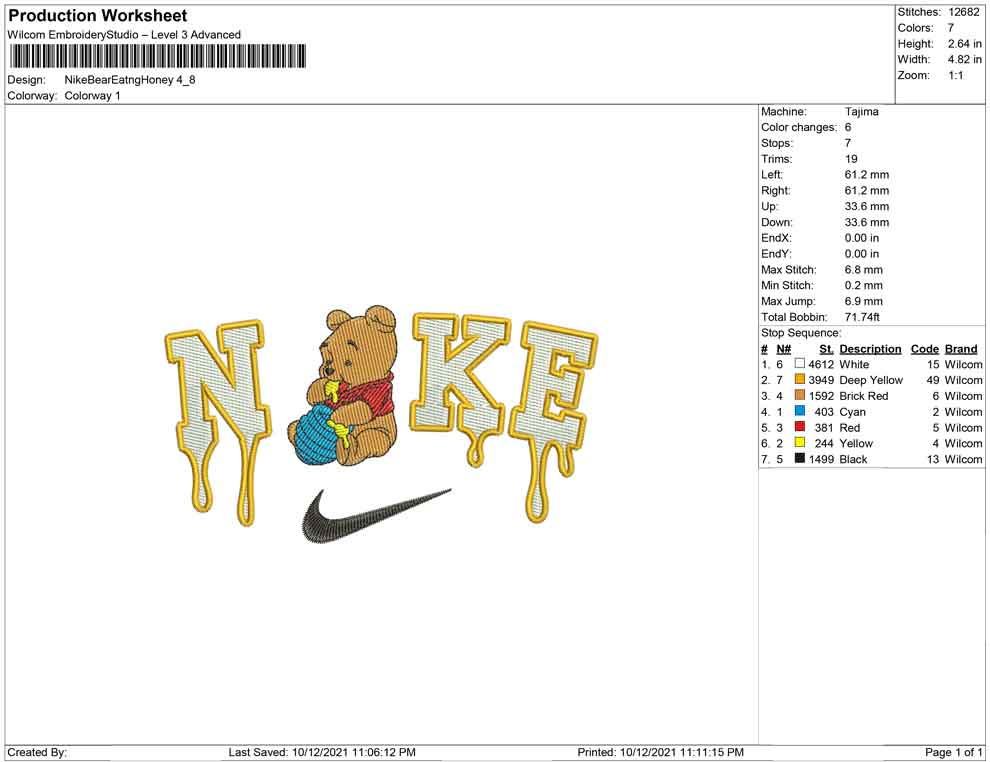This screenshot has height=762, width=990.
Task: Click the Created By label
Action: 37,752
